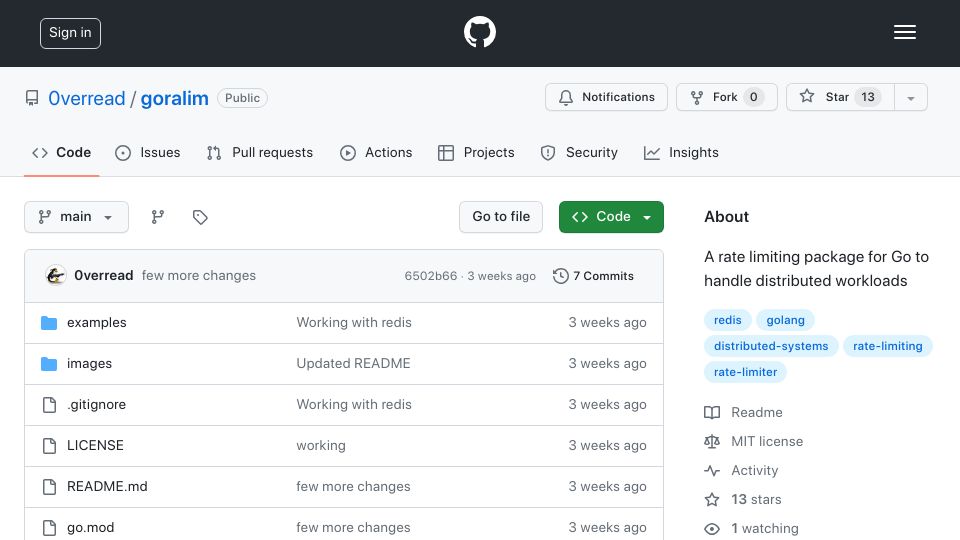Open the LICENSE file
This screenshot has height=540, width=960.
point(95,446)
